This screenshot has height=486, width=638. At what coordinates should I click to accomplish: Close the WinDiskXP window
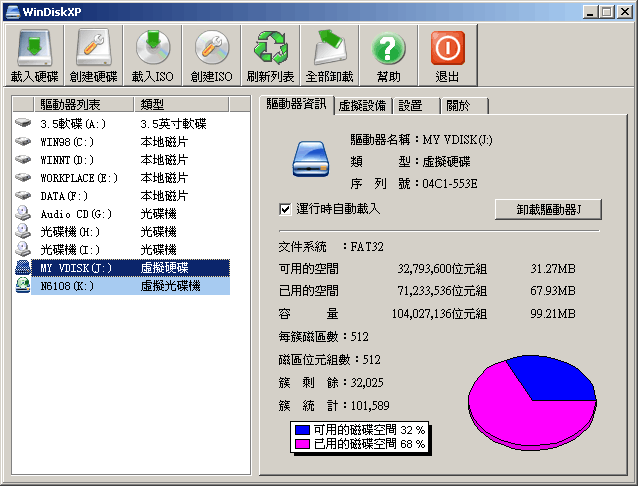(624, 12)
